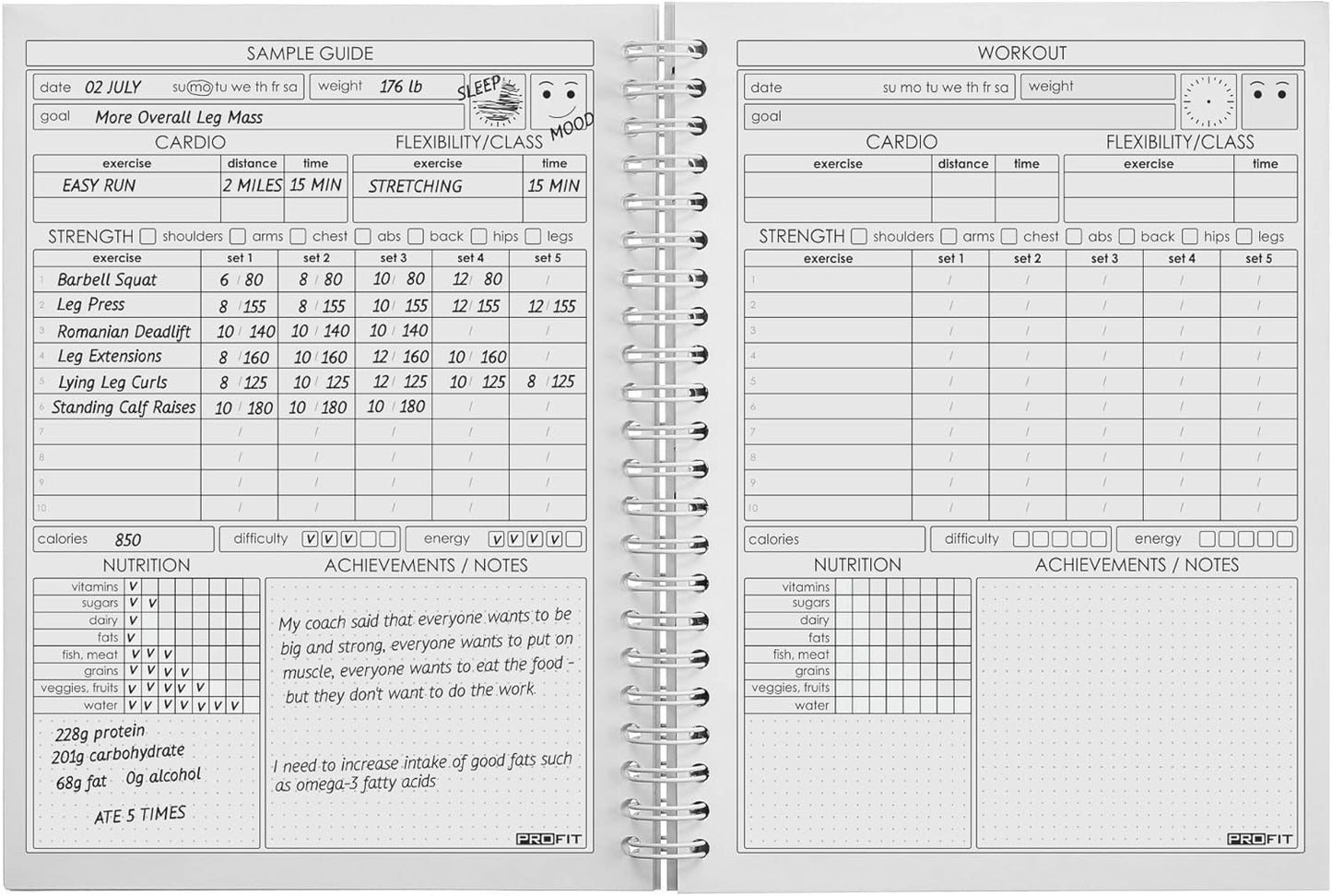1332x896 pixels.
Task: Click 'My coach said' note paragraph
Action: coord(427,656)
